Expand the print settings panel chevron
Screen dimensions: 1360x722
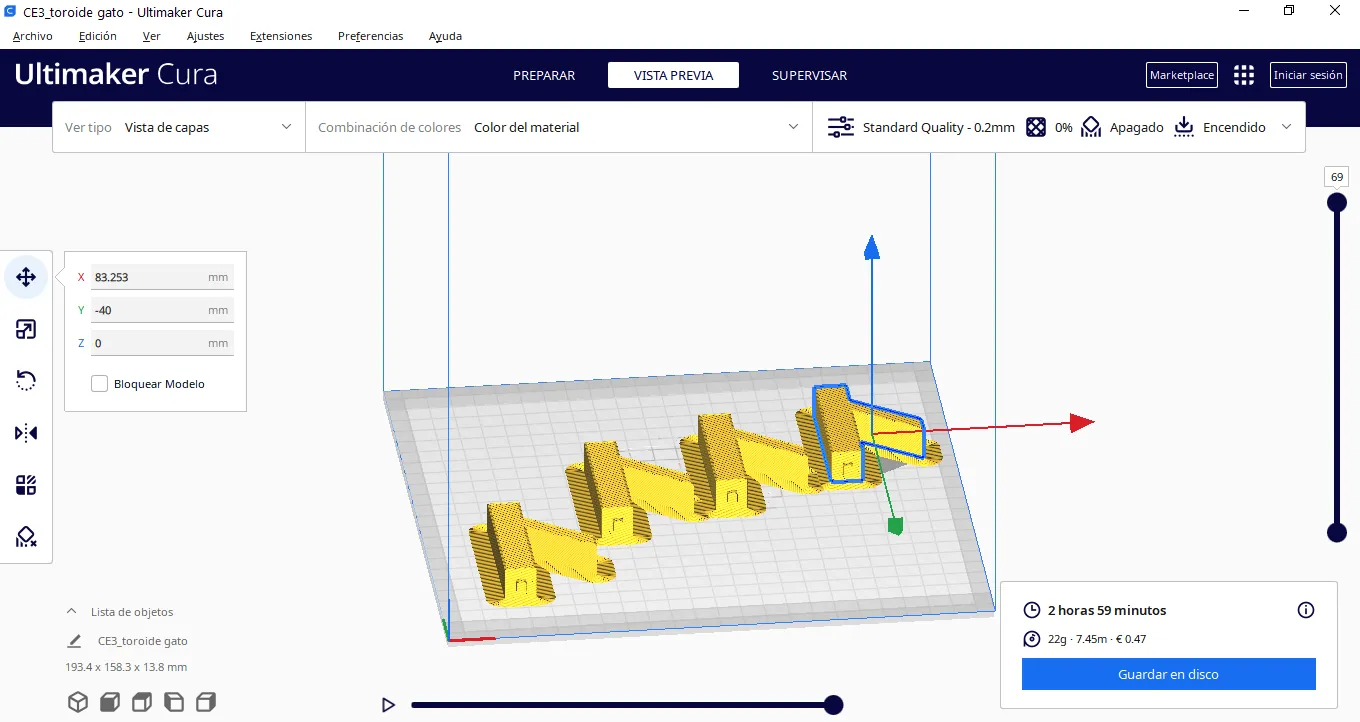(1286, 127)
